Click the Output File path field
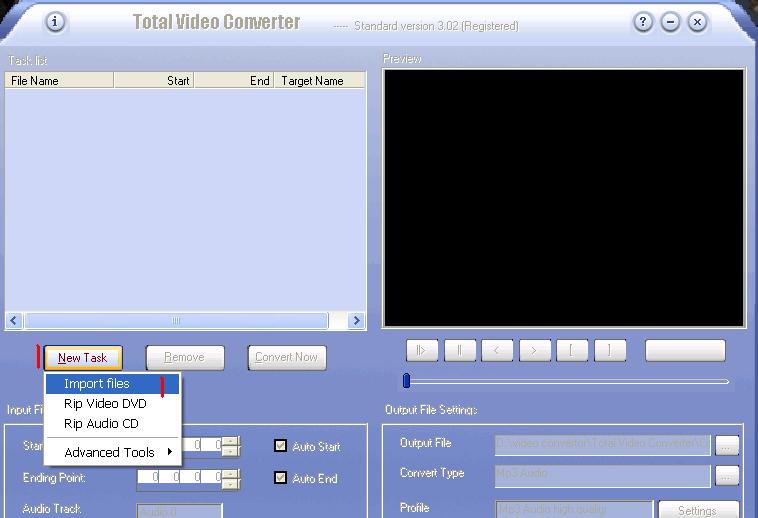This screenshot has height=518, width=758. [602, 445]
